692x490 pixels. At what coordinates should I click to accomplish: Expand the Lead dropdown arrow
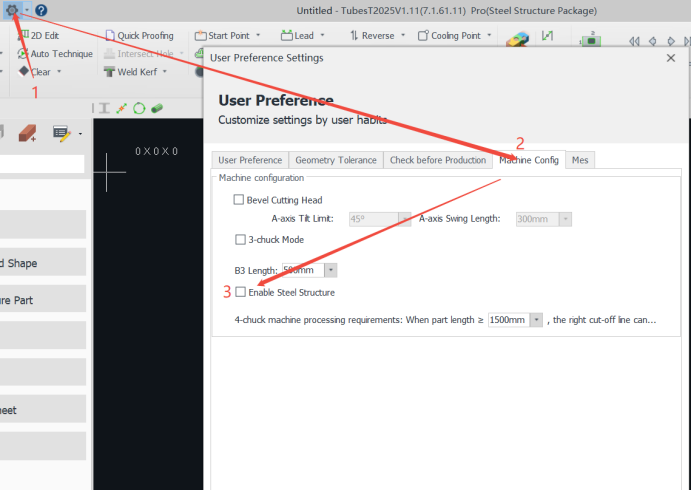click(322, 35)
